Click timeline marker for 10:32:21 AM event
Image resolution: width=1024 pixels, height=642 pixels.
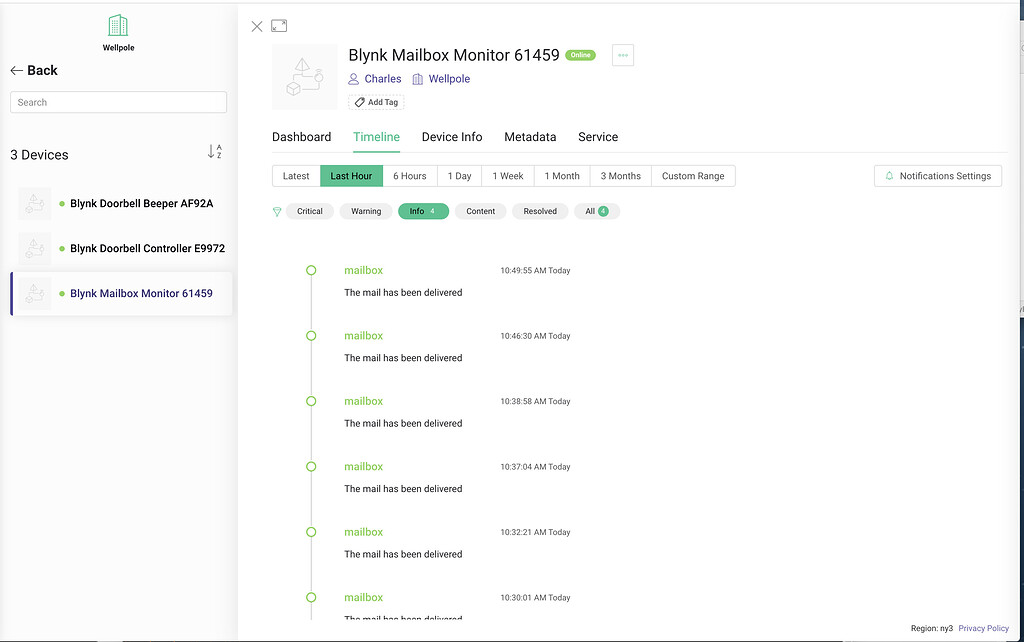311,532
